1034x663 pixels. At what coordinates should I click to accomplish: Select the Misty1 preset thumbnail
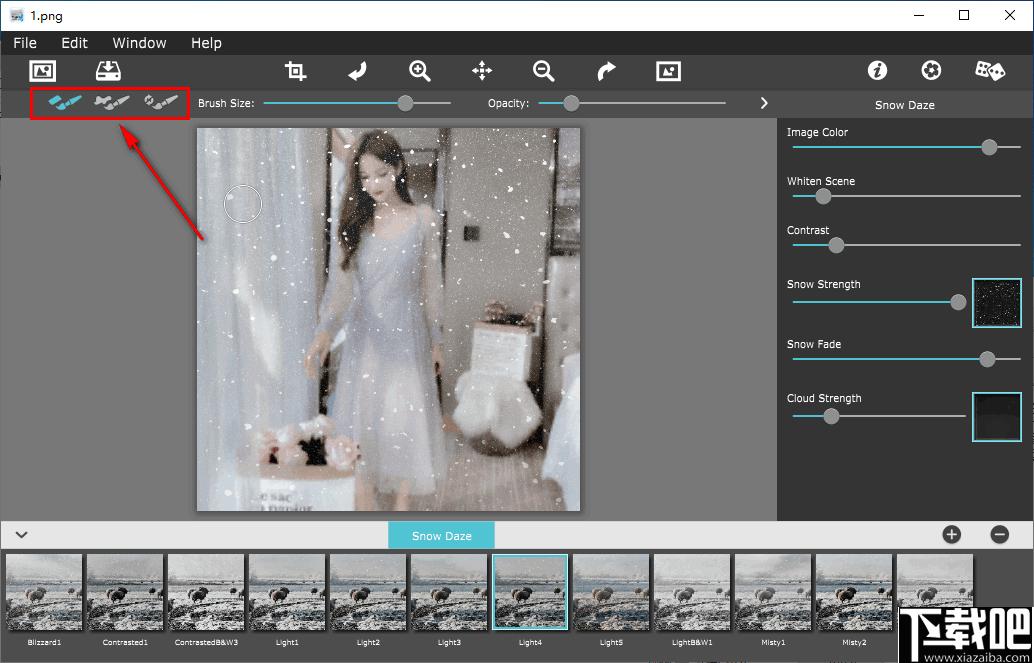click(773, 592)
